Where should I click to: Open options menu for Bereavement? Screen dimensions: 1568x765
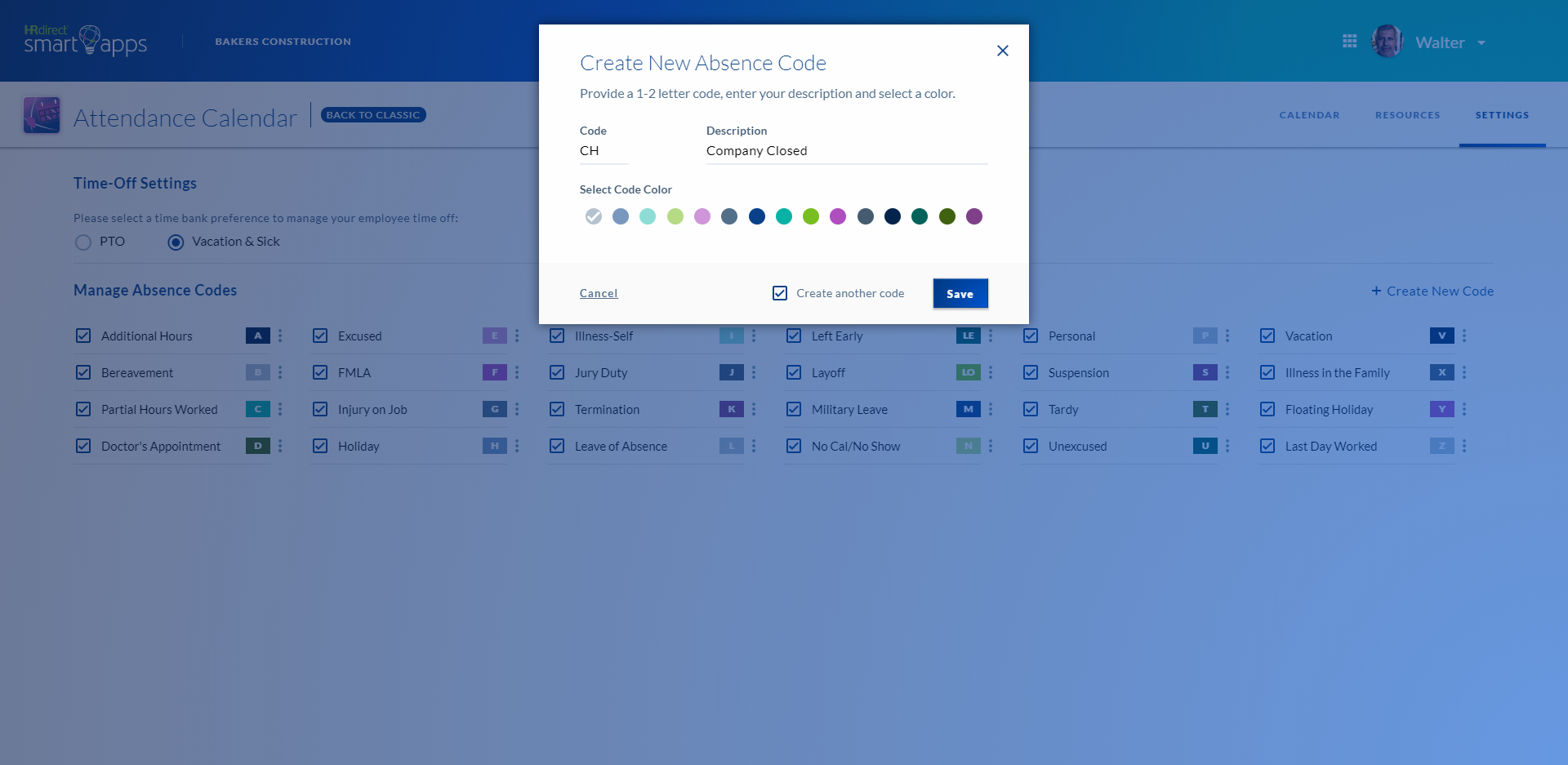[x=280, y=372]
